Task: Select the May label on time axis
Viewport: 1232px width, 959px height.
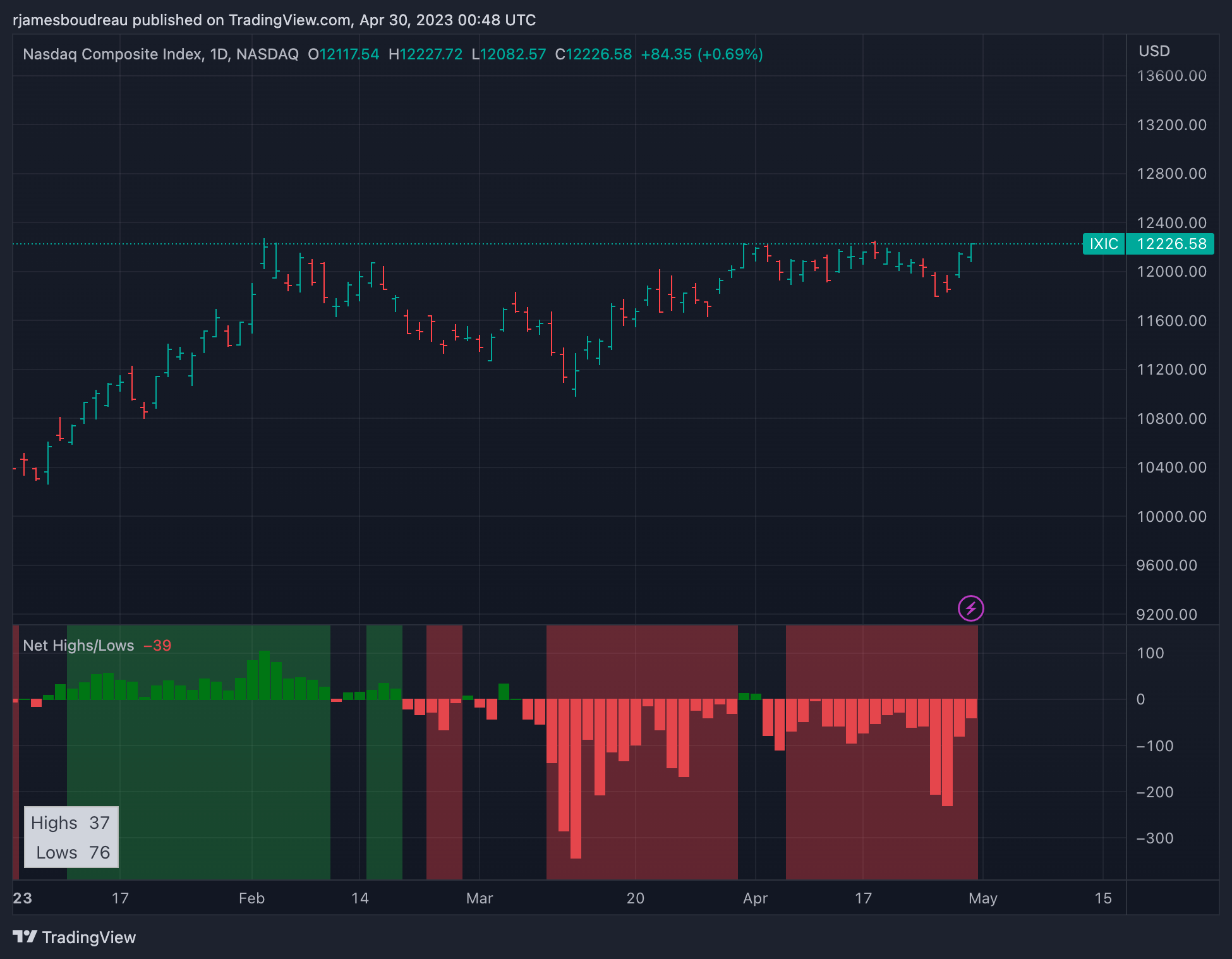Action: 982,898
